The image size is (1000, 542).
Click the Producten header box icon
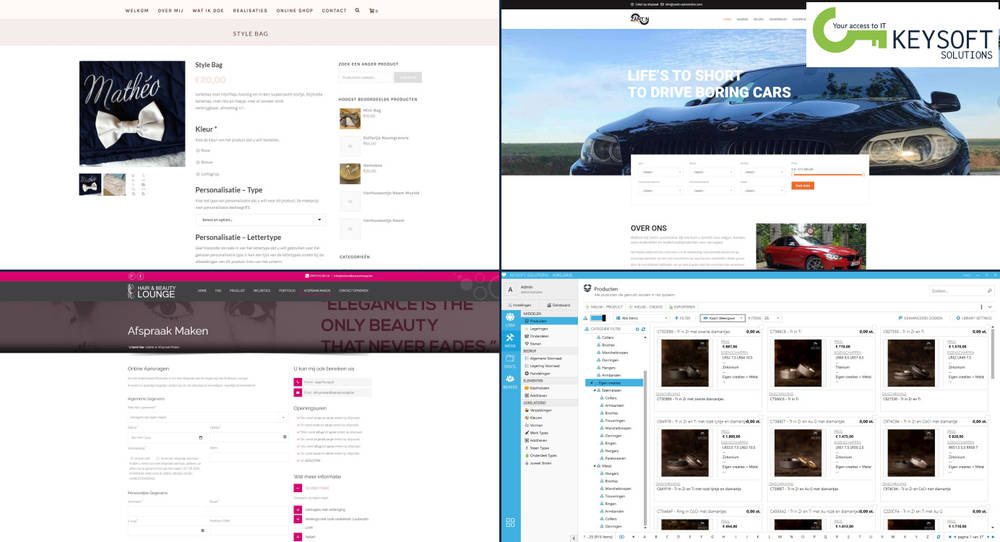[x=587, y=289]
